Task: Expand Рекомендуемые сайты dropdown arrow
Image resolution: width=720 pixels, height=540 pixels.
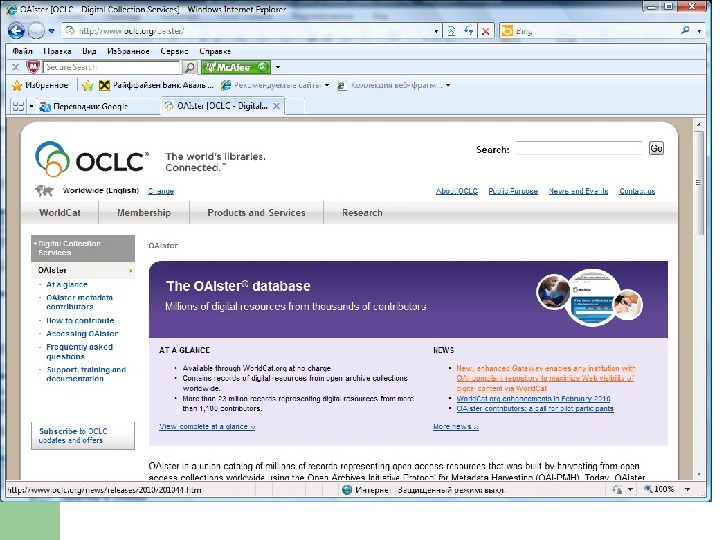Action: [x=327, y=85]
